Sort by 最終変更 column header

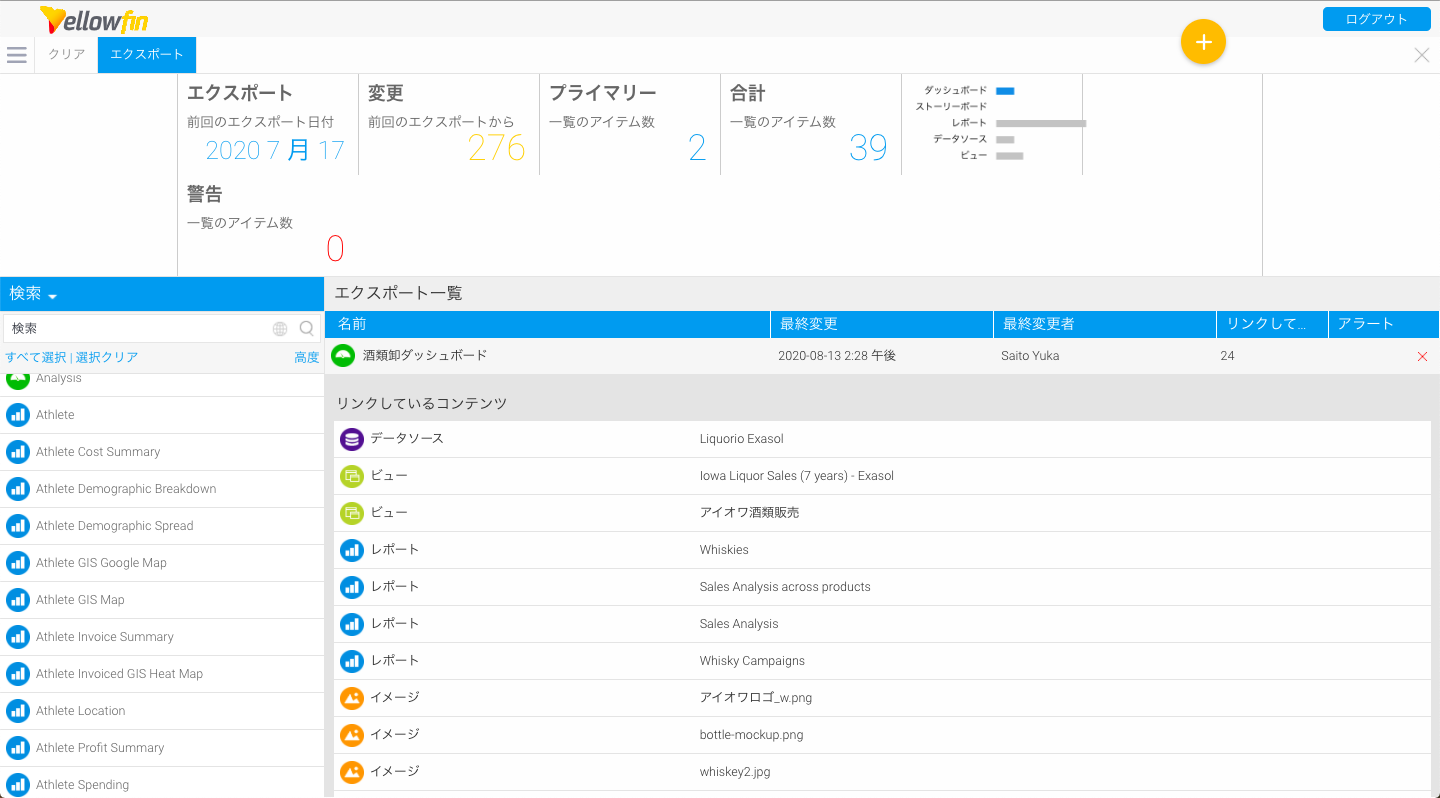(809, 324)
